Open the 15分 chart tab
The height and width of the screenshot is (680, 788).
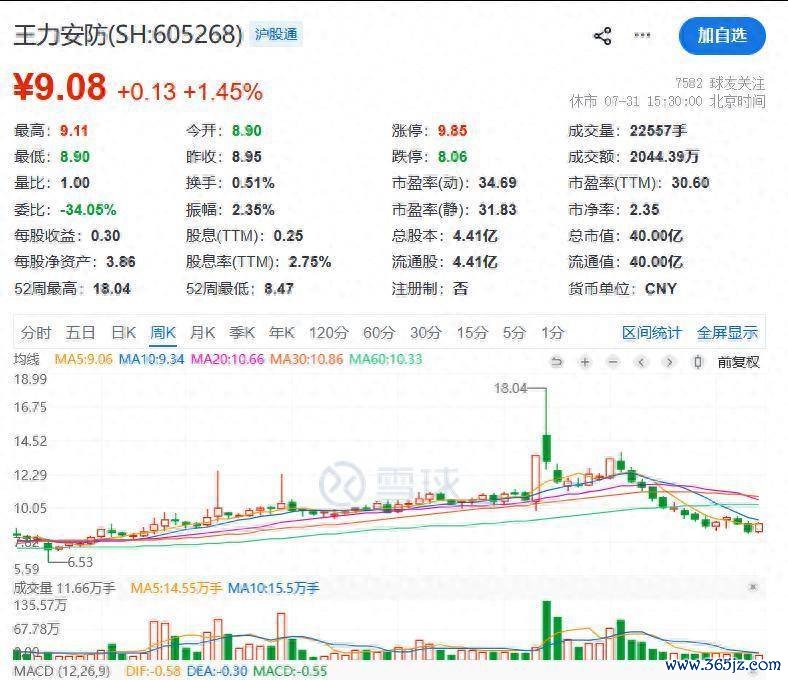pyautogui.click(x=472, y=333)
